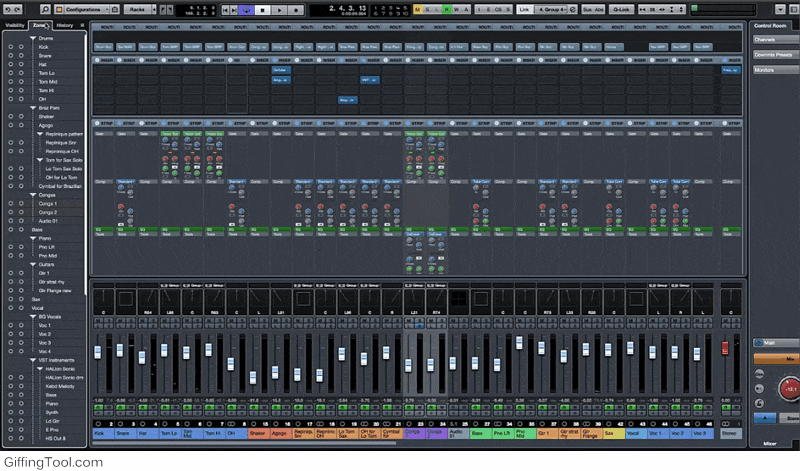800x471 pixels.
Task: Click the Main monitor selector in Control Room
Action: (x=777, y=343)
